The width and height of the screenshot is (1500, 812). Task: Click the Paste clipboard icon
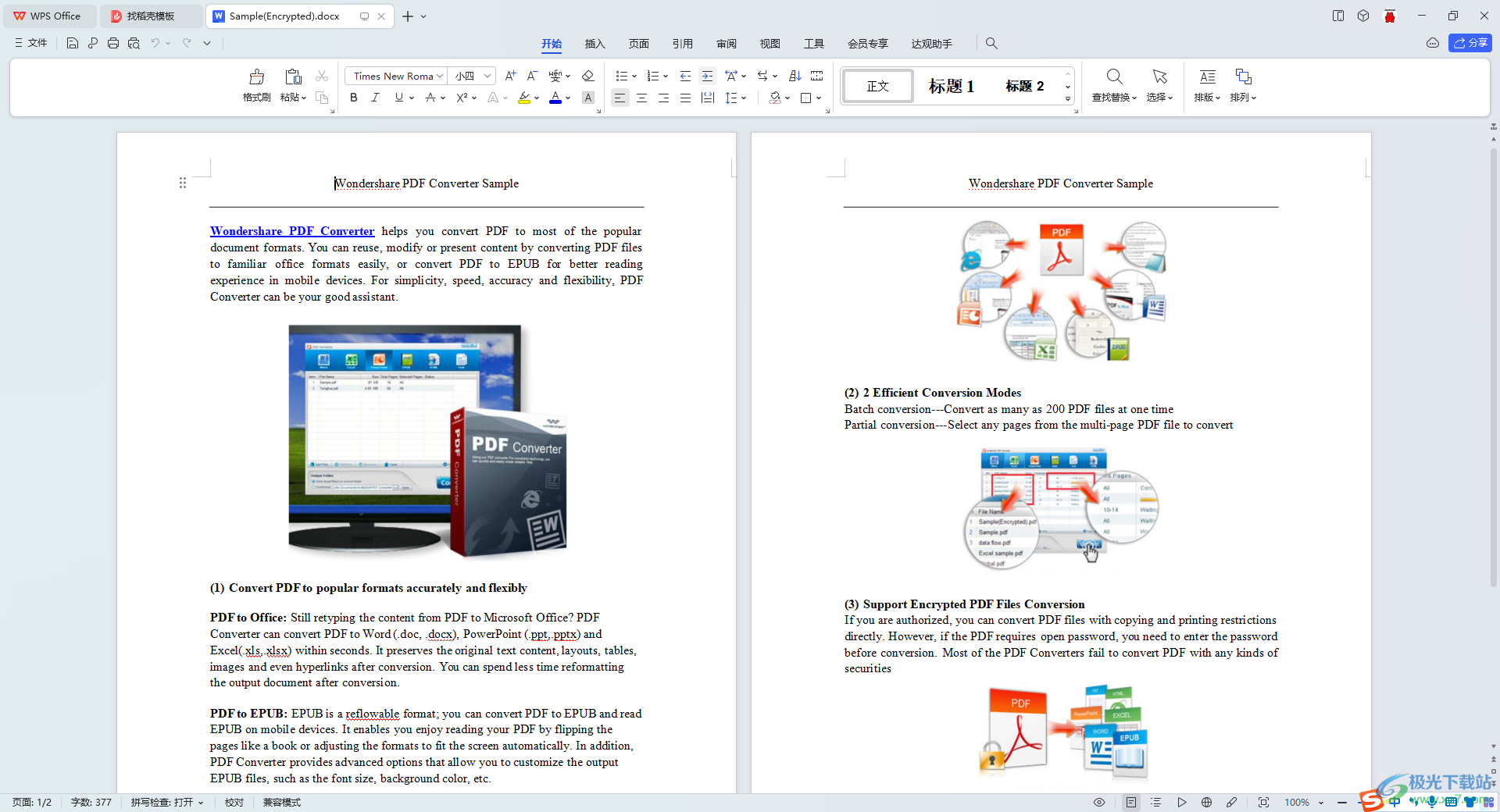[293, 77]
